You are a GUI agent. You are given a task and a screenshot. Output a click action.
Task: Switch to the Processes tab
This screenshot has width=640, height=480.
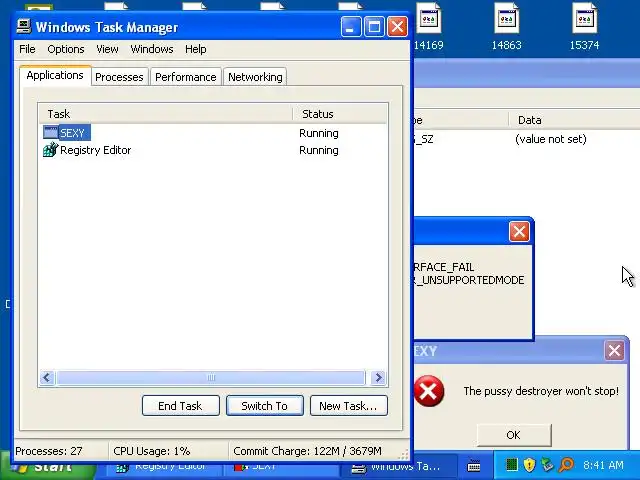click(x=119, y=77)
